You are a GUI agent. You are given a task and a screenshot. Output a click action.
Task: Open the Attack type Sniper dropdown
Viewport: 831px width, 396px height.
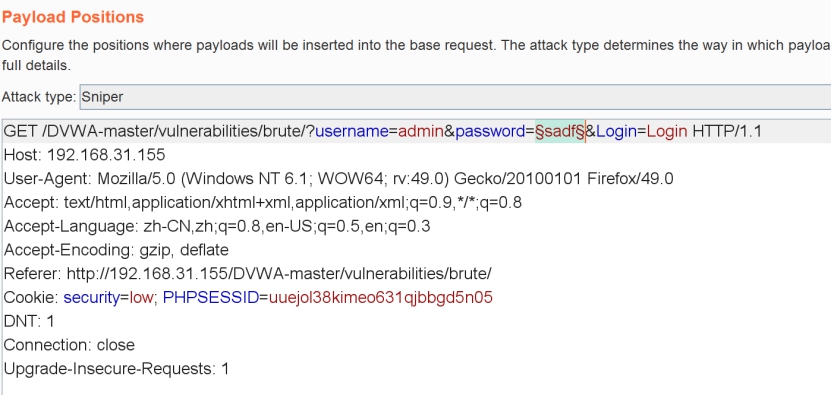click(455, 97)
